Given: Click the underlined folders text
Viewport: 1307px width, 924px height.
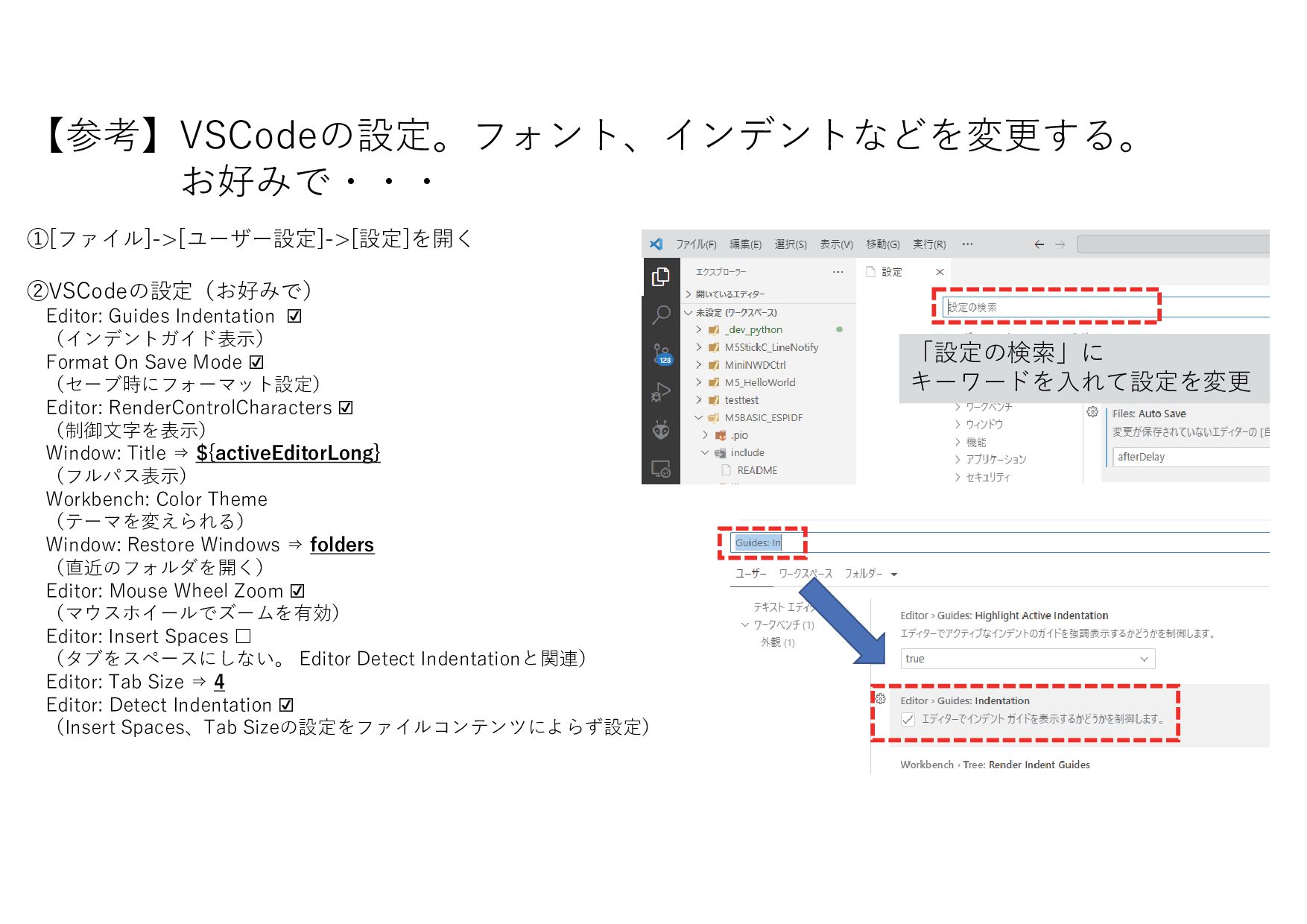Looking at the screenshot, I should [x=342, y=545].
